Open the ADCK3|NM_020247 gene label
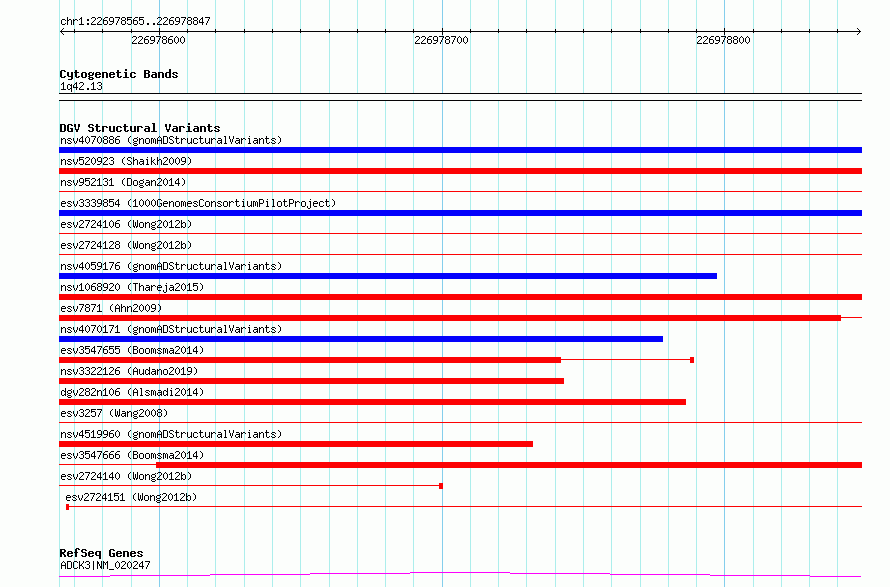Image resolution: width=890 pixels, height=587 pixels. (x=105, y=565)
